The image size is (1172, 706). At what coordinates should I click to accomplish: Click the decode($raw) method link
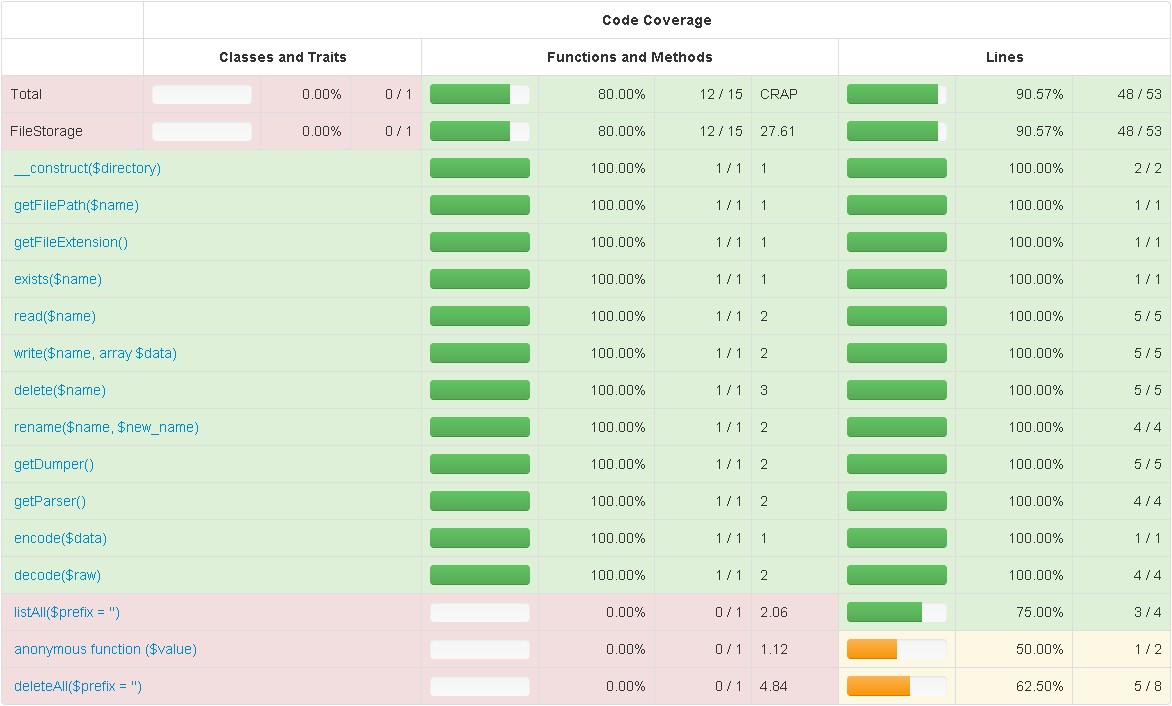pyautogui.click(x=57, y=575)
